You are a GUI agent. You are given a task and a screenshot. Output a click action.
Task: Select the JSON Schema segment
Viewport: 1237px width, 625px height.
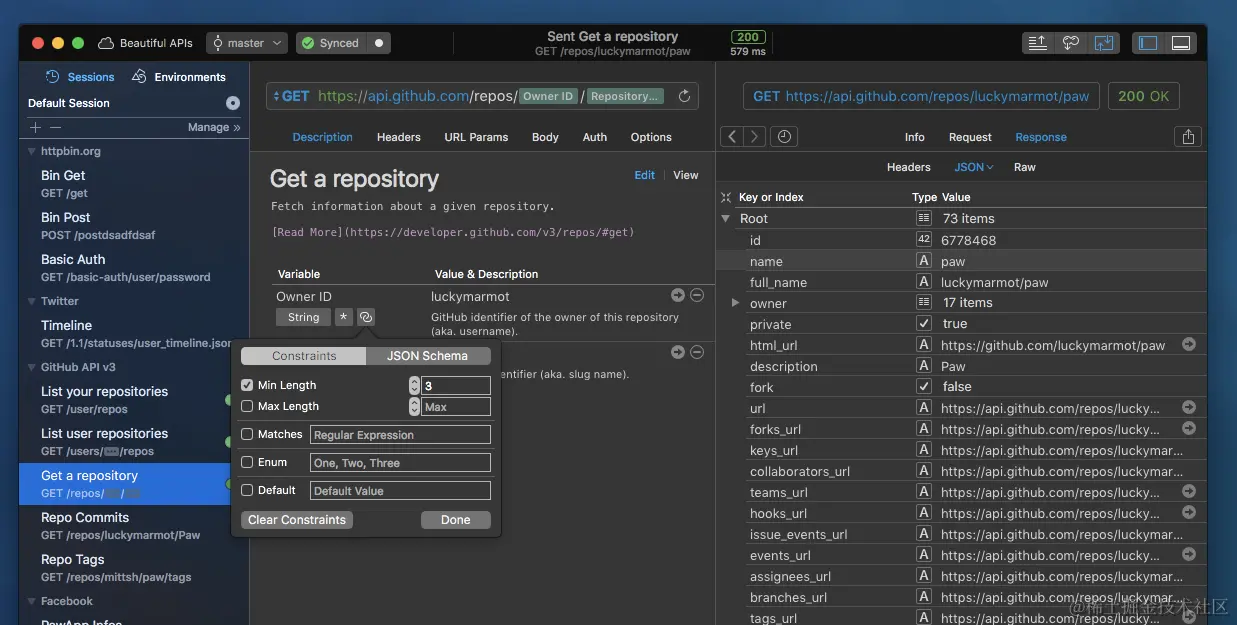tap(428, 356)
